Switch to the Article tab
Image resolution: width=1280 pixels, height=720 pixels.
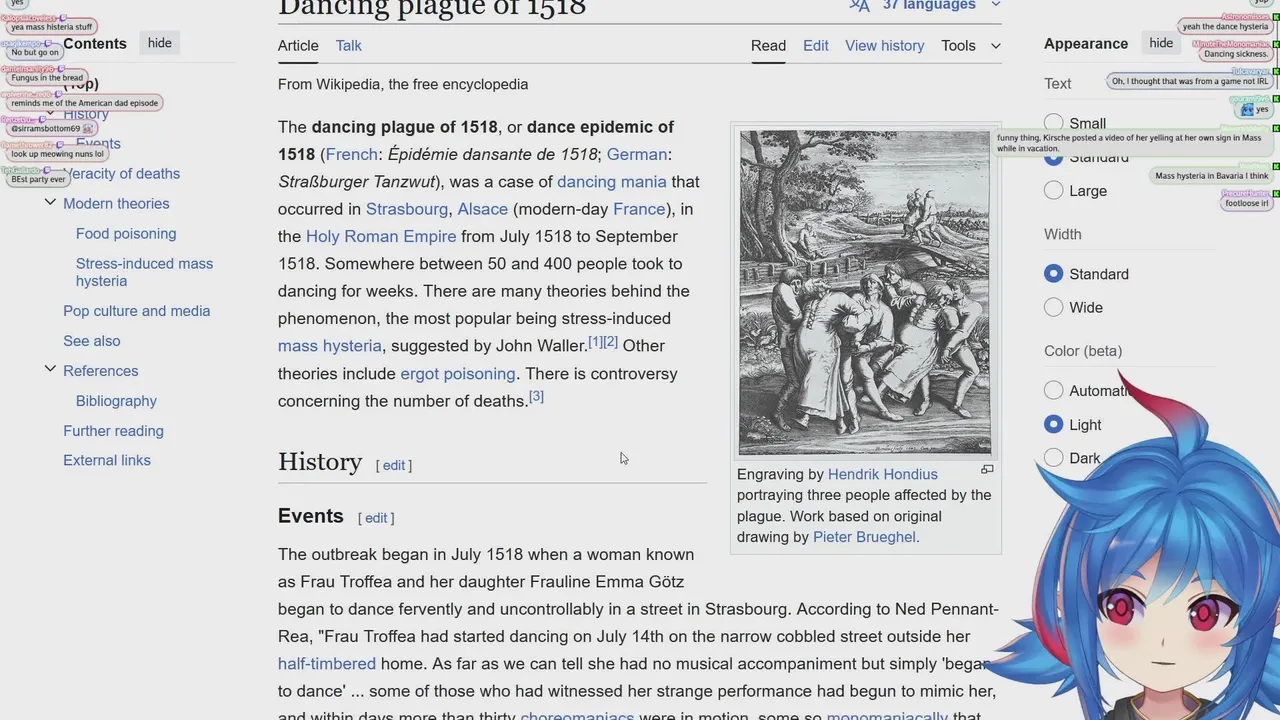tap(298, 45)
